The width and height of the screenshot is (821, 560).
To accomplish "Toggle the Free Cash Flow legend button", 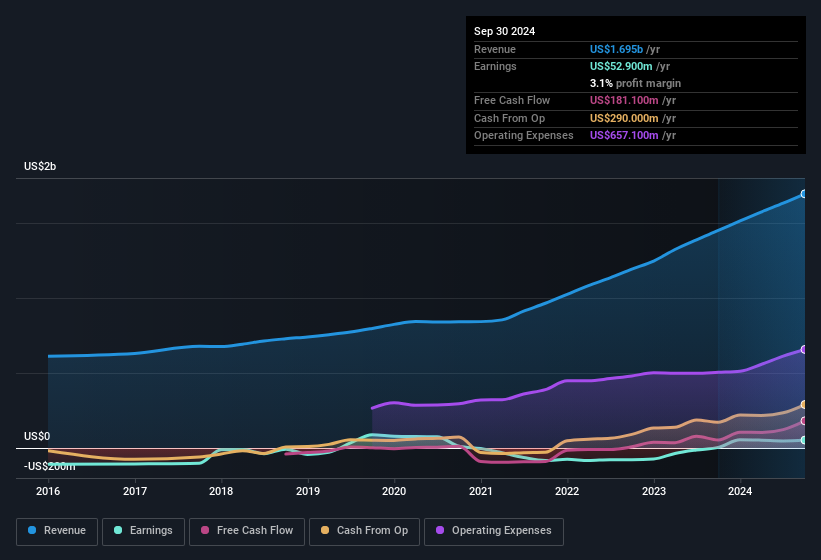I will click(x=247, y=531).
